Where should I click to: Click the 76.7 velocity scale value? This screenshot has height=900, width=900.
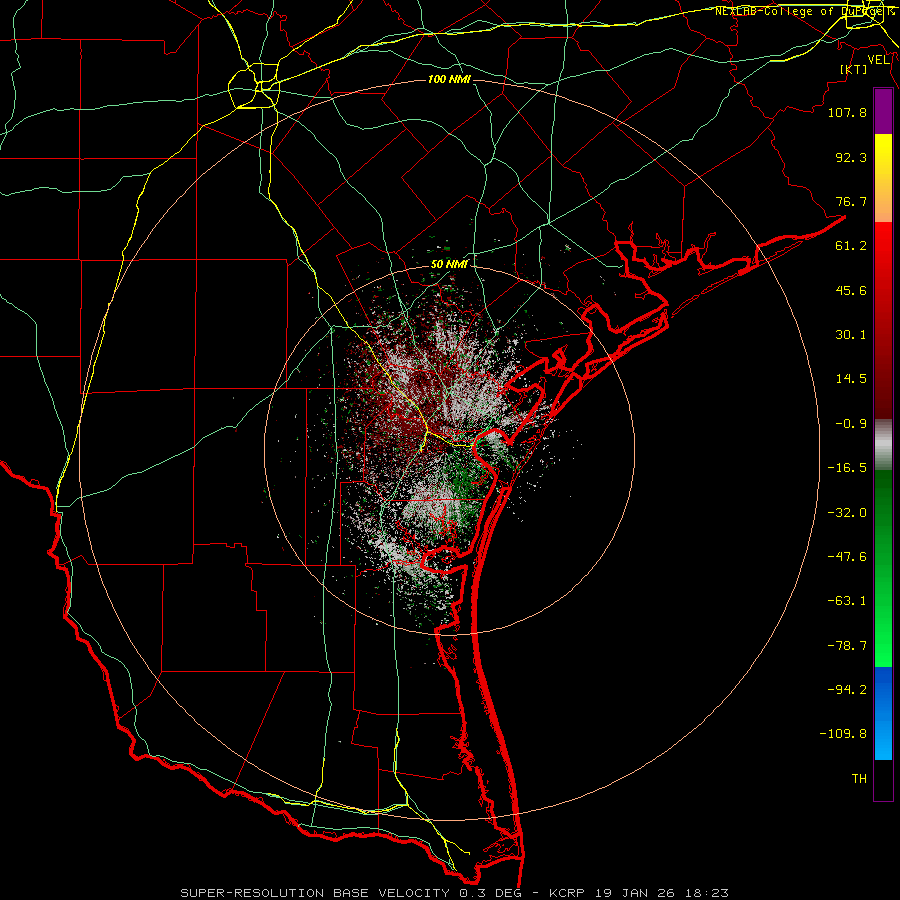(x=851, y=201)
